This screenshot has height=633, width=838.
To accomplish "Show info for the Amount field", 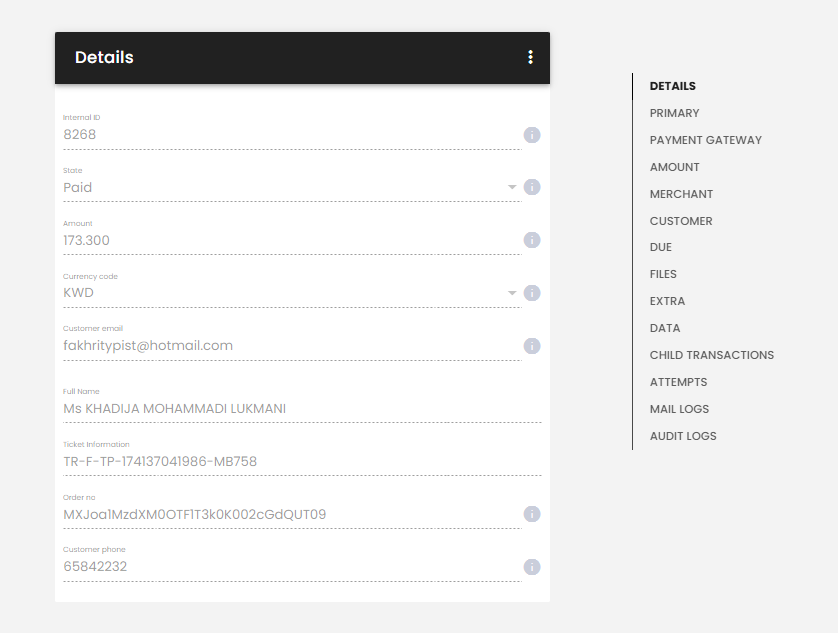I will pos(532,240).
